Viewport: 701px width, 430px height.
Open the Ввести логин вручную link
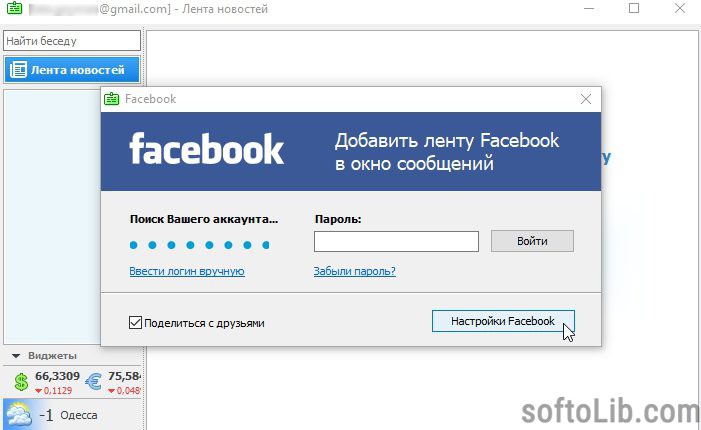tap(187, 271)
